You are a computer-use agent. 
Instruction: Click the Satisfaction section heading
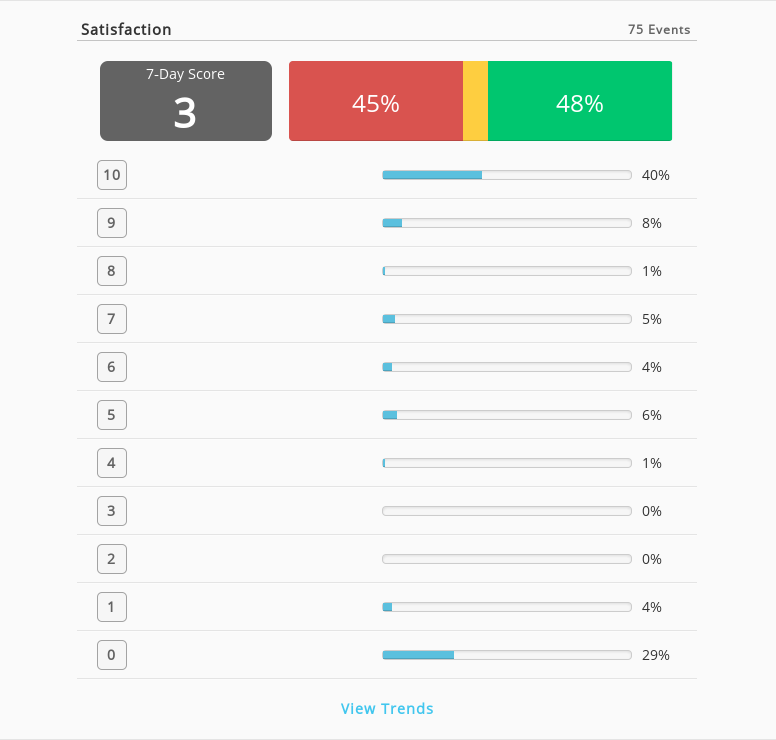126,30
